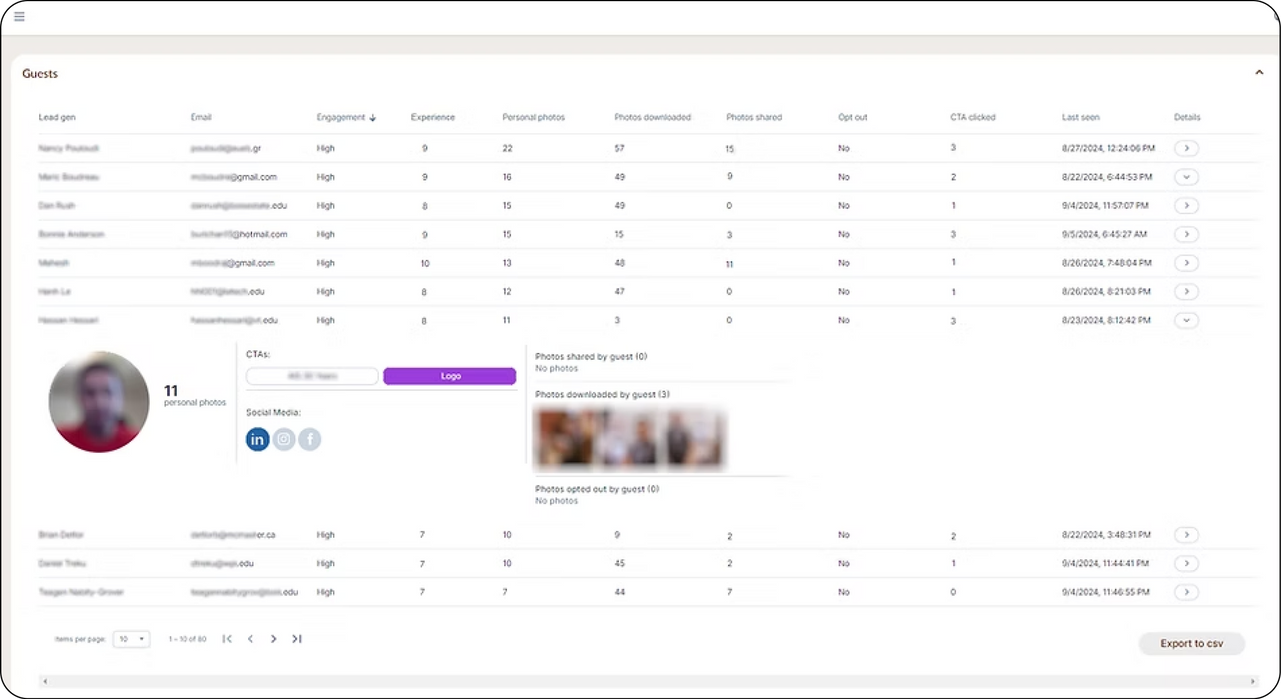This screenshot has height=699, width=1281.
Task: Sort by Engagement column arrow
Action: (x=373, y=118)
